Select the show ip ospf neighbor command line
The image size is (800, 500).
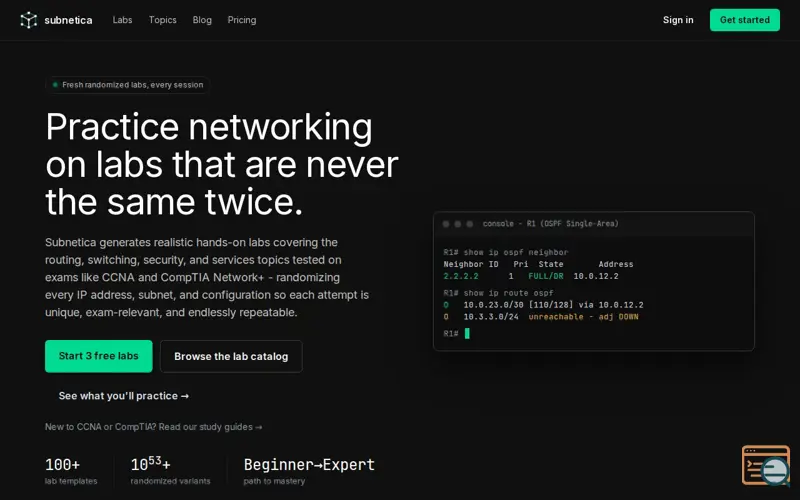(x=506, y=252)
